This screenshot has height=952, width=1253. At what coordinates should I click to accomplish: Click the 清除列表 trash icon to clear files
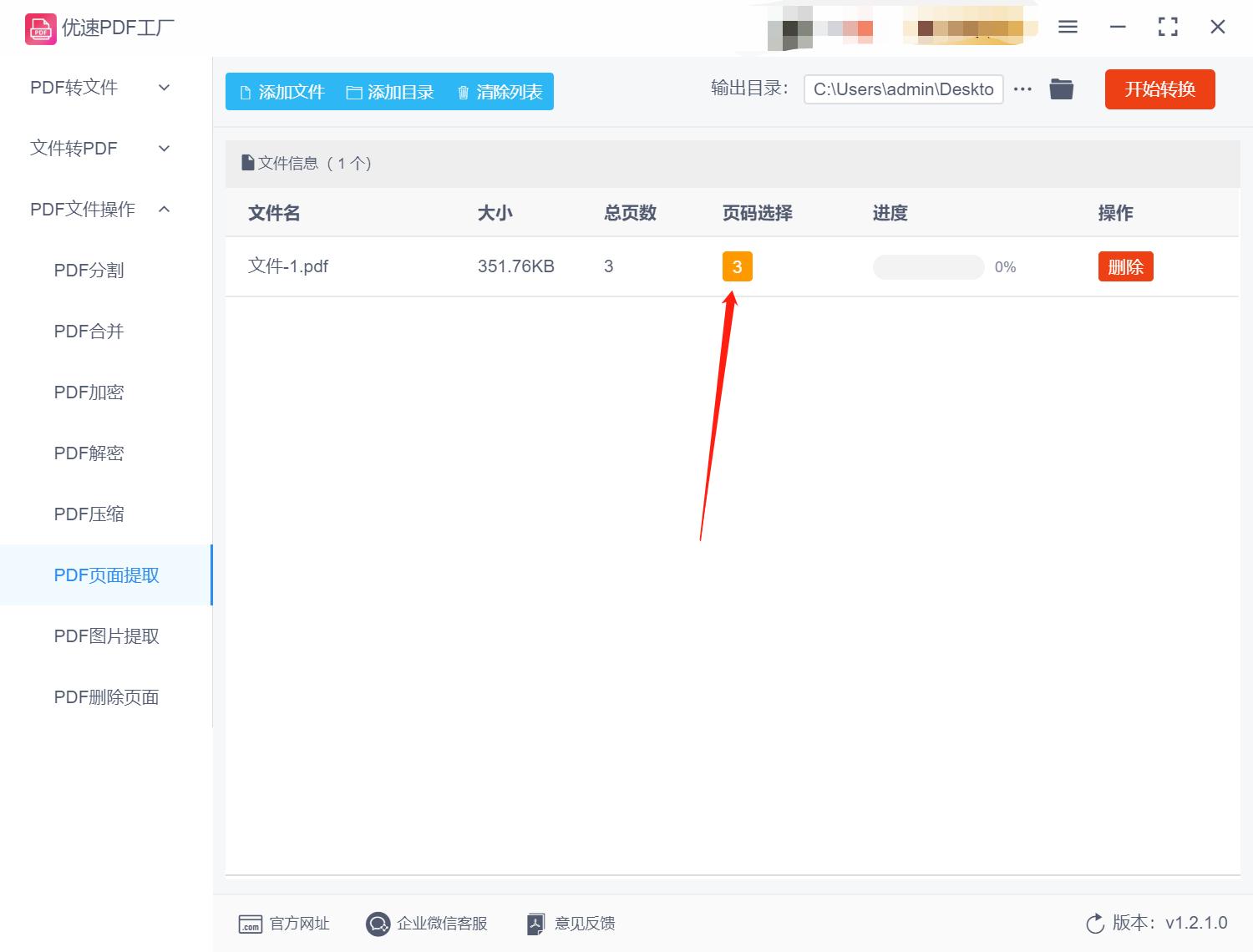(x=464, y=92)
